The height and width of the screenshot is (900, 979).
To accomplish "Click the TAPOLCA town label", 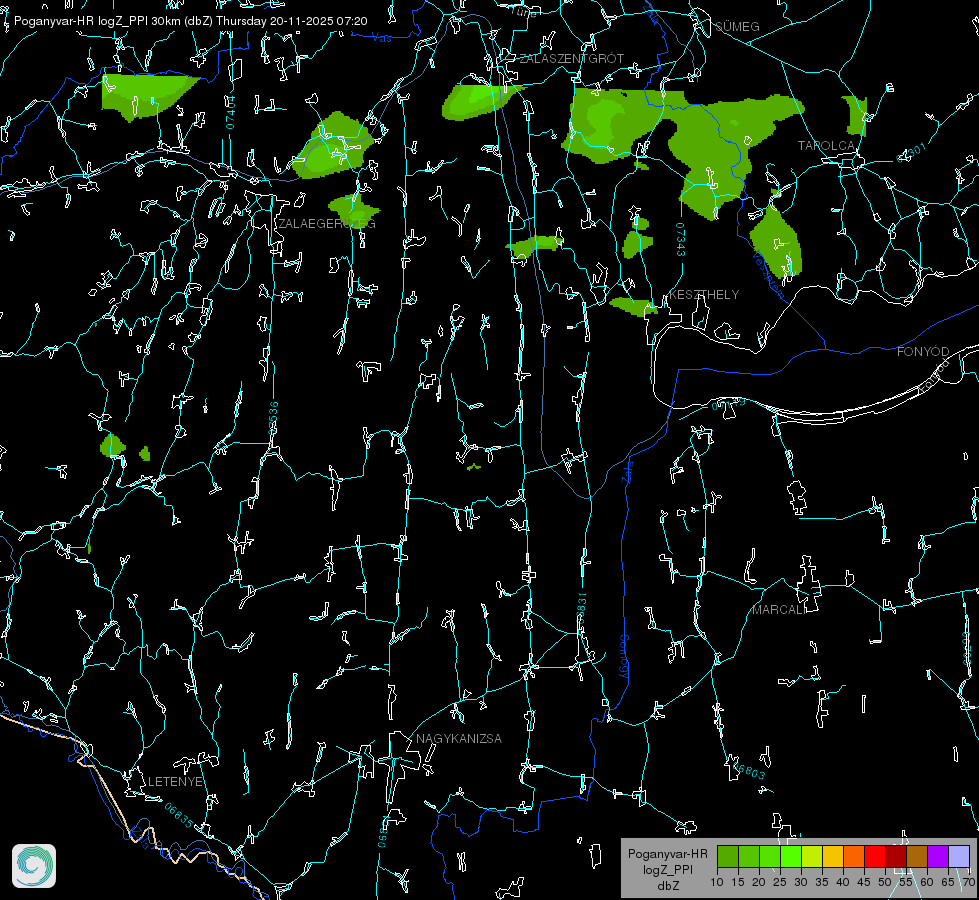I will coord(826,146).
